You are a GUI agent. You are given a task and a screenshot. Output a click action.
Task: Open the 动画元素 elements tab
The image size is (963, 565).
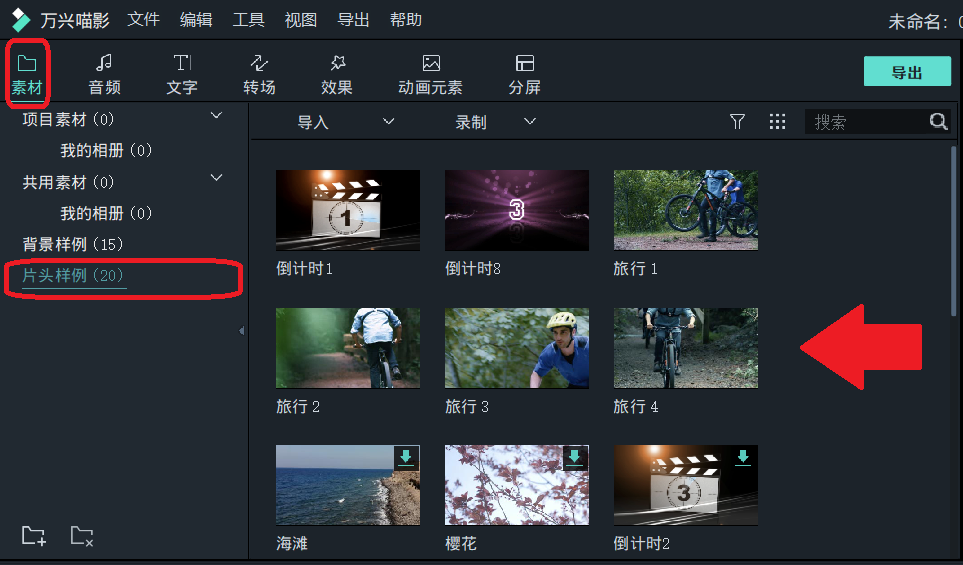pyautogui.click(x=431, y=74)
